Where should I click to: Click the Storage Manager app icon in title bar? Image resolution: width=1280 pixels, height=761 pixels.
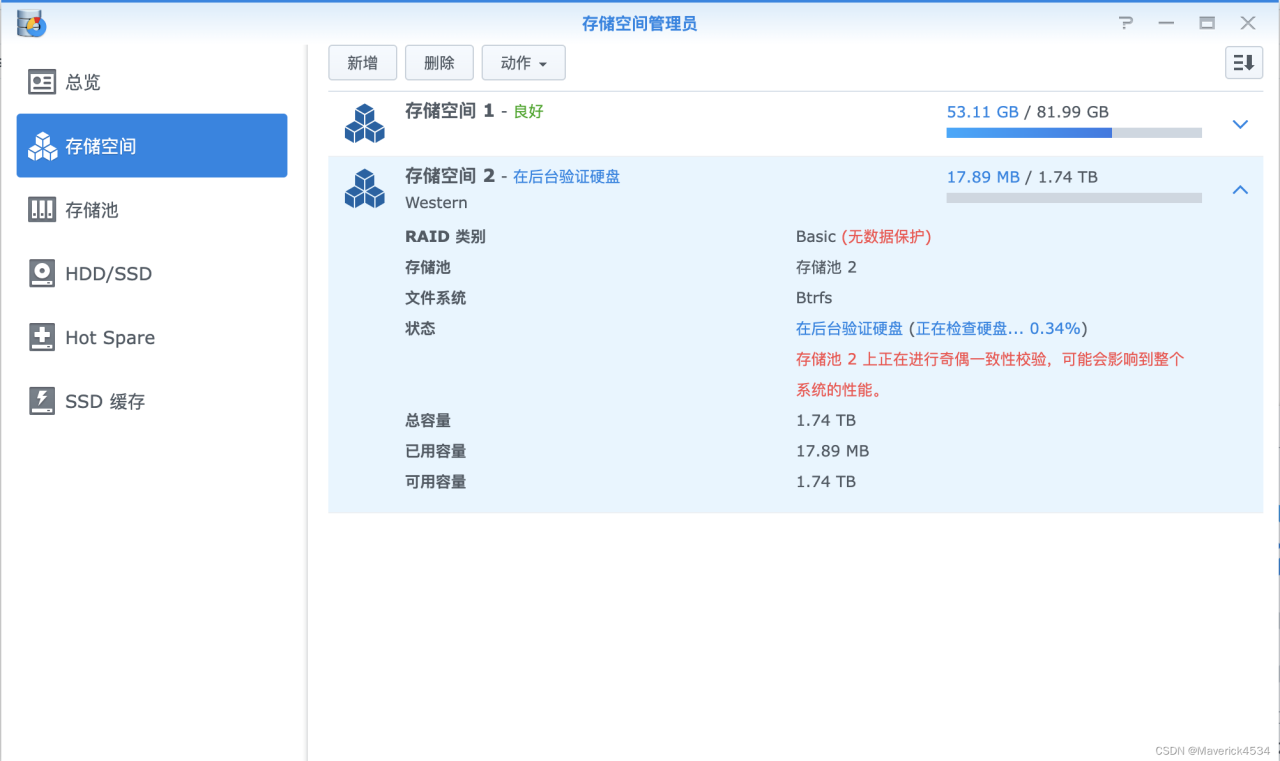31,23
